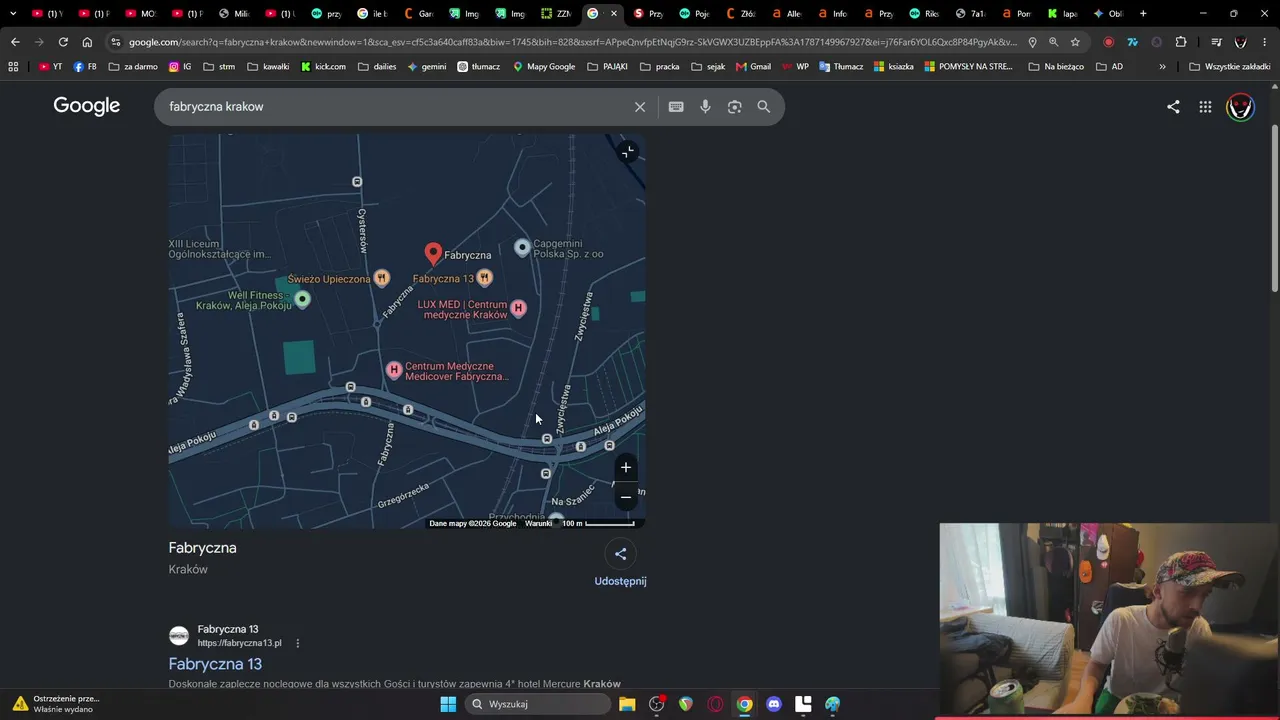Screen dimensions: 1280x720
Task: Open the Windows Start menu
Action: 448,704
